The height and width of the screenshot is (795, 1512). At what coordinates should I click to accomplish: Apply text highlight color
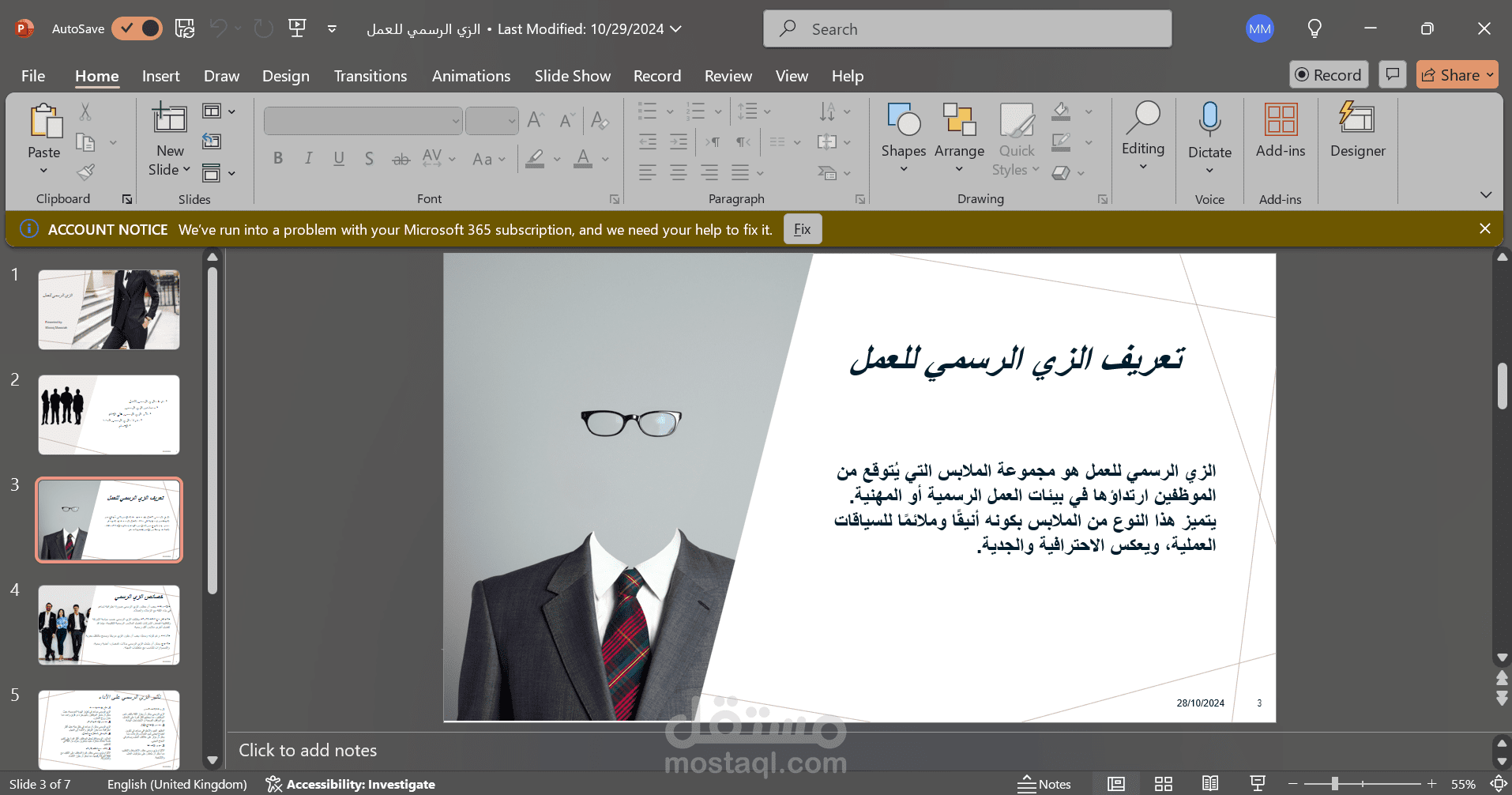tap(535, 158)
